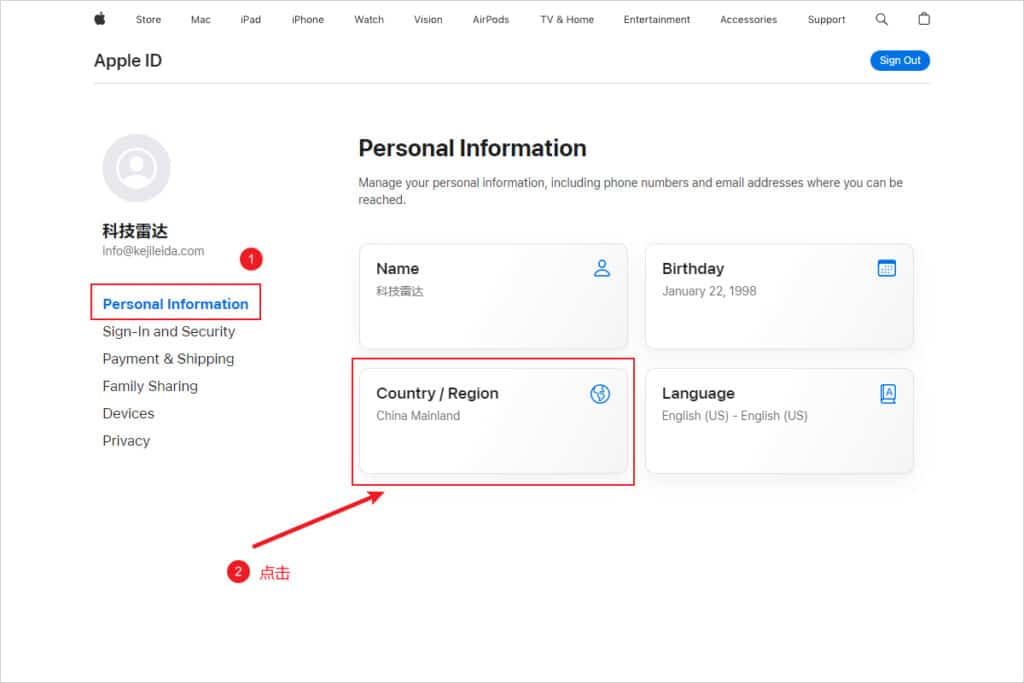Click the translate icon on the Language card

click(888, 393)
